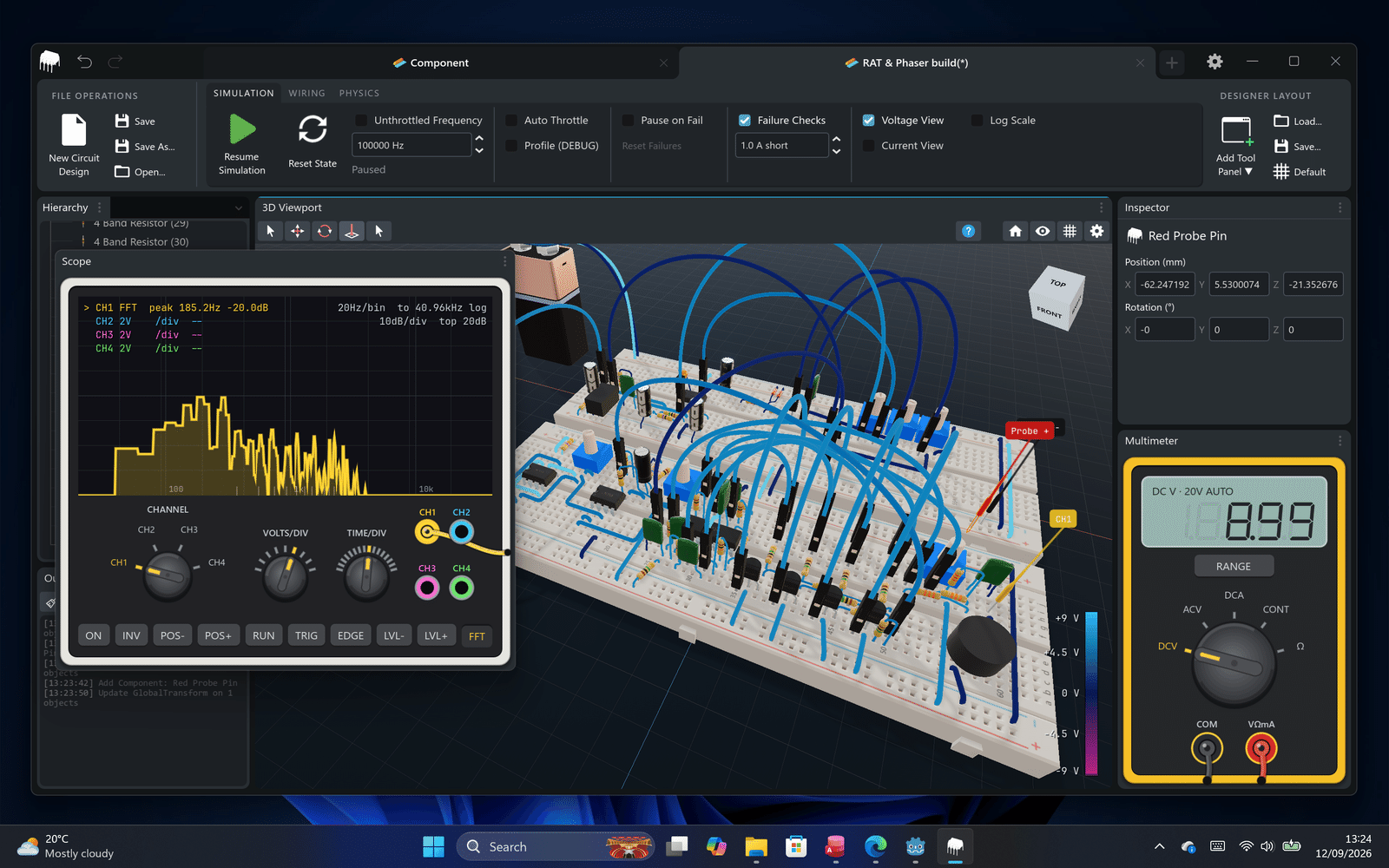Enable Auto Throttle checkbox

tap(511, 121)
